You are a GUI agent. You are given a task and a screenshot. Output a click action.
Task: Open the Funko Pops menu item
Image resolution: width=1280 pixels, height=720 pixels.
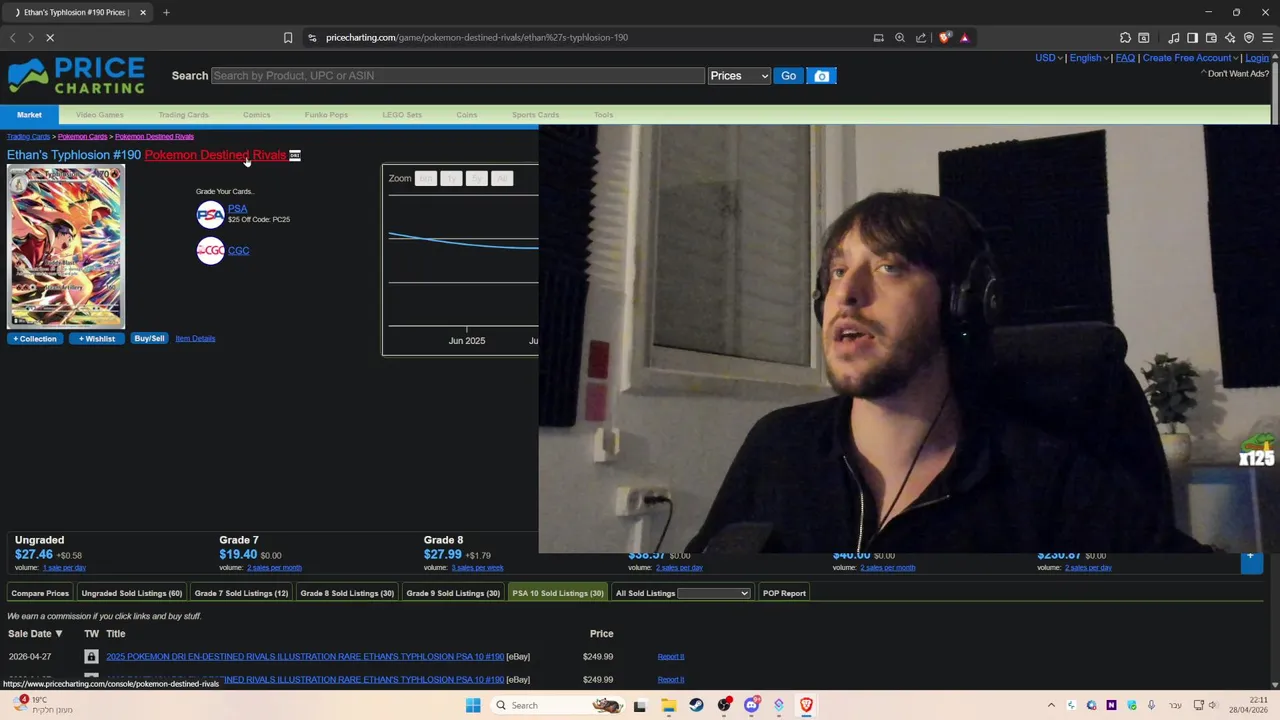[x=326, y=115]
